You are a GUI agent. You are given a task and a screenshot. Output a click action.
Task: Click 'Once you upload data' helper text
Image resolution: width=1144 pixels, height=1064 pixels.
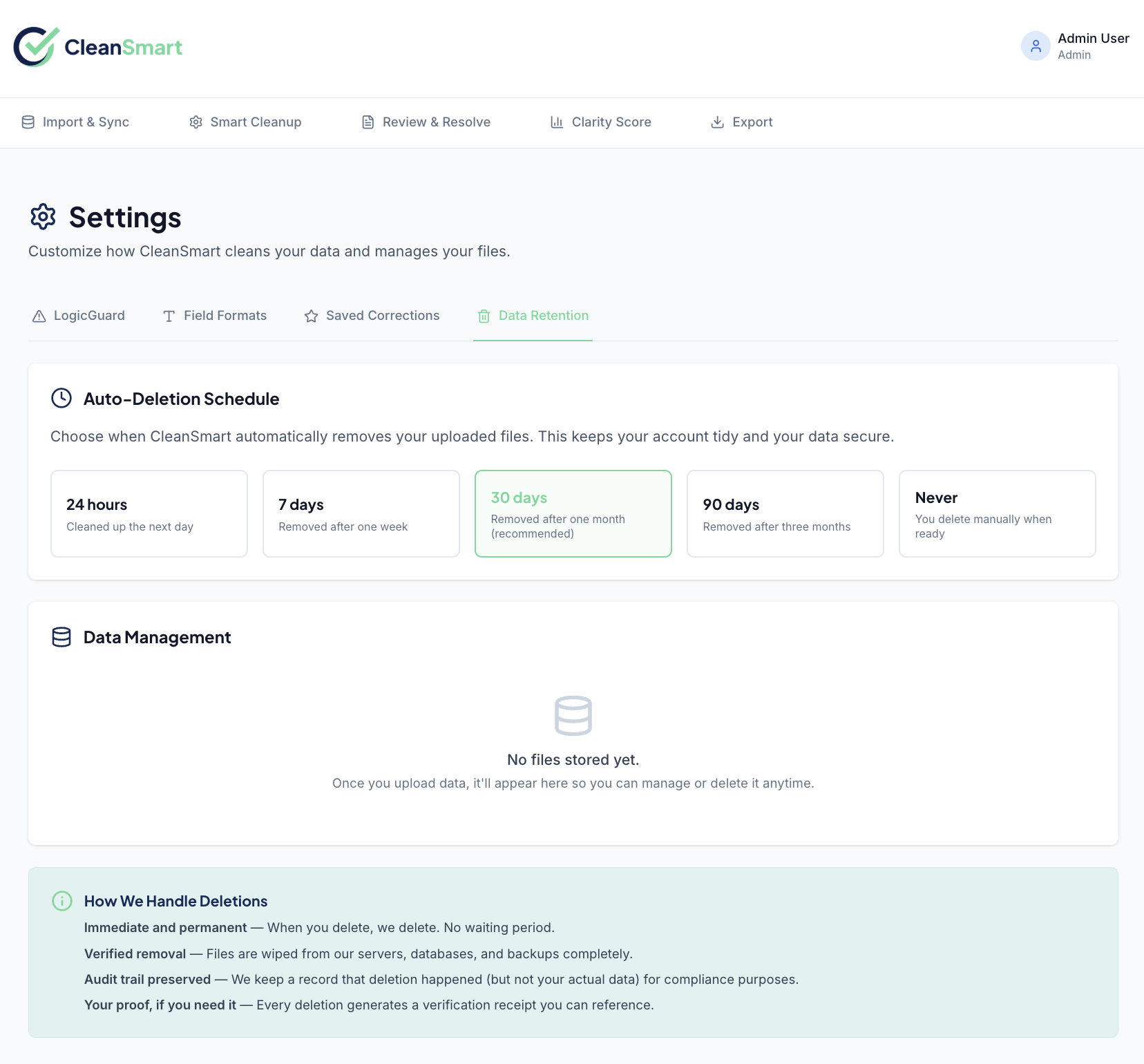coord(573,783)
